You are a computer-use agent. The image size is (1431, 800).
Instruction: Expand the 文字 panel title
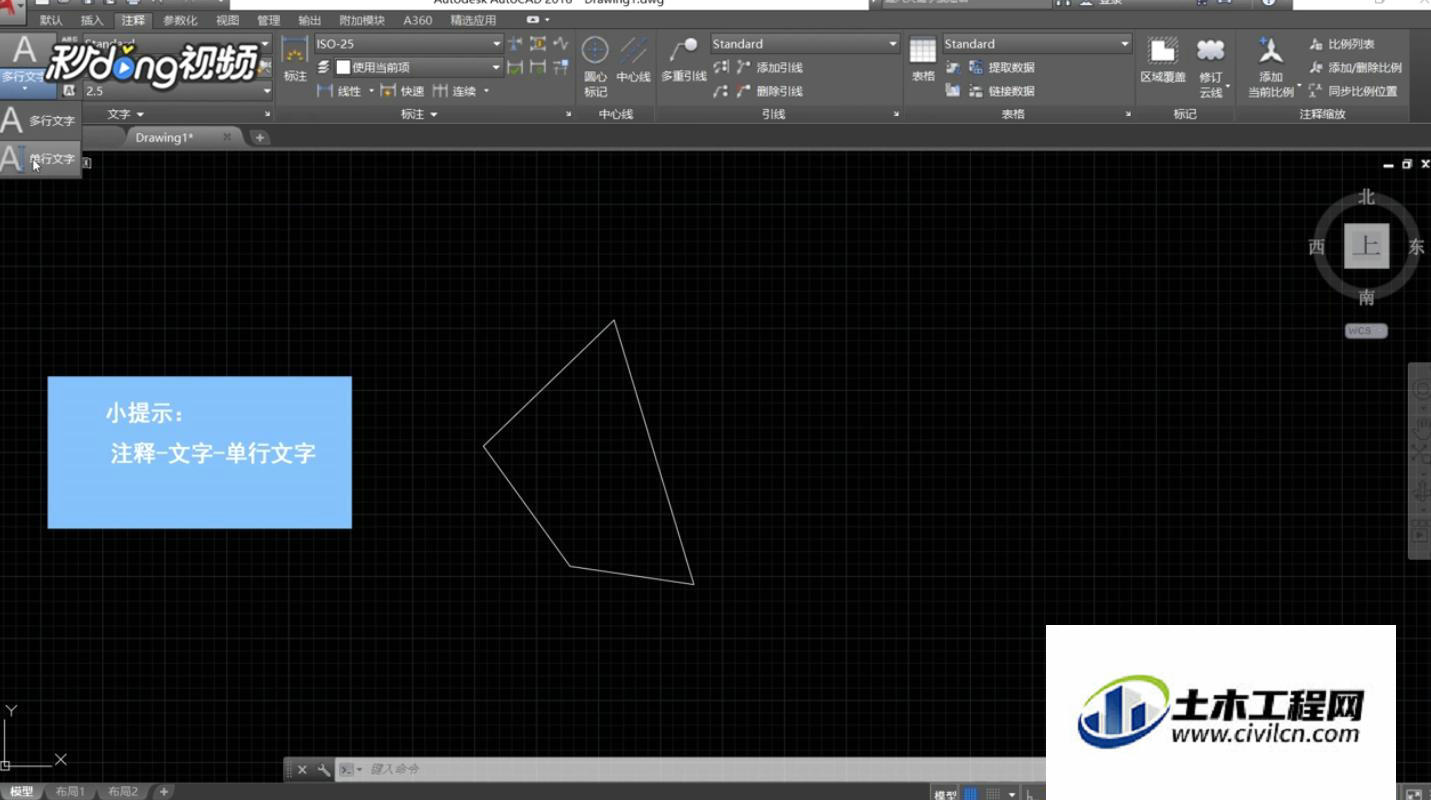coord(126,115)
